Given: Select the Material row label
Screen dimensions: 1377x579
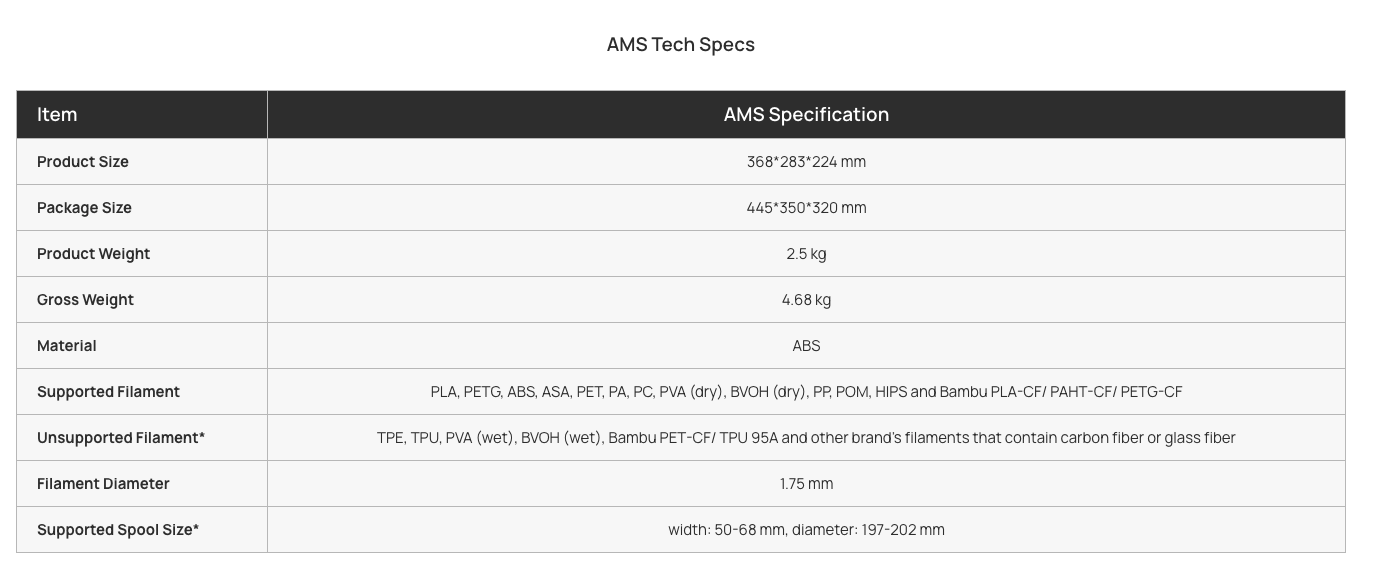Looking at the screenshot, I should coord(67,345).
